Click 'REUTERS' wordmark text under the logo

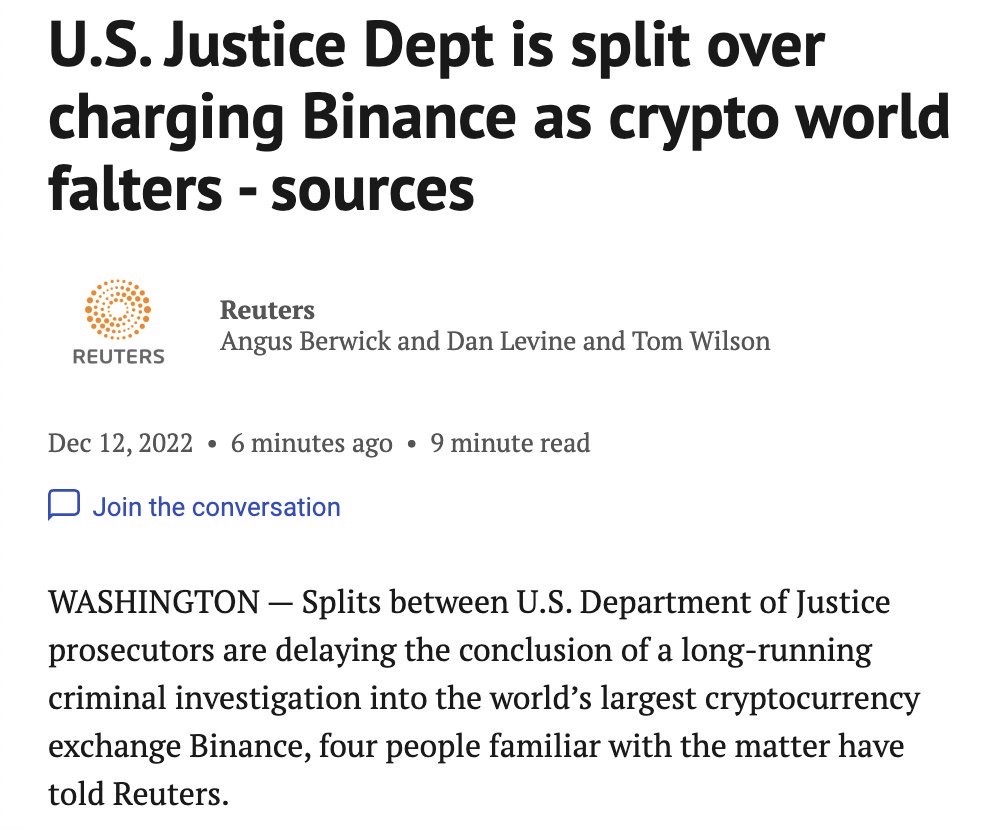tap(118, 357)
